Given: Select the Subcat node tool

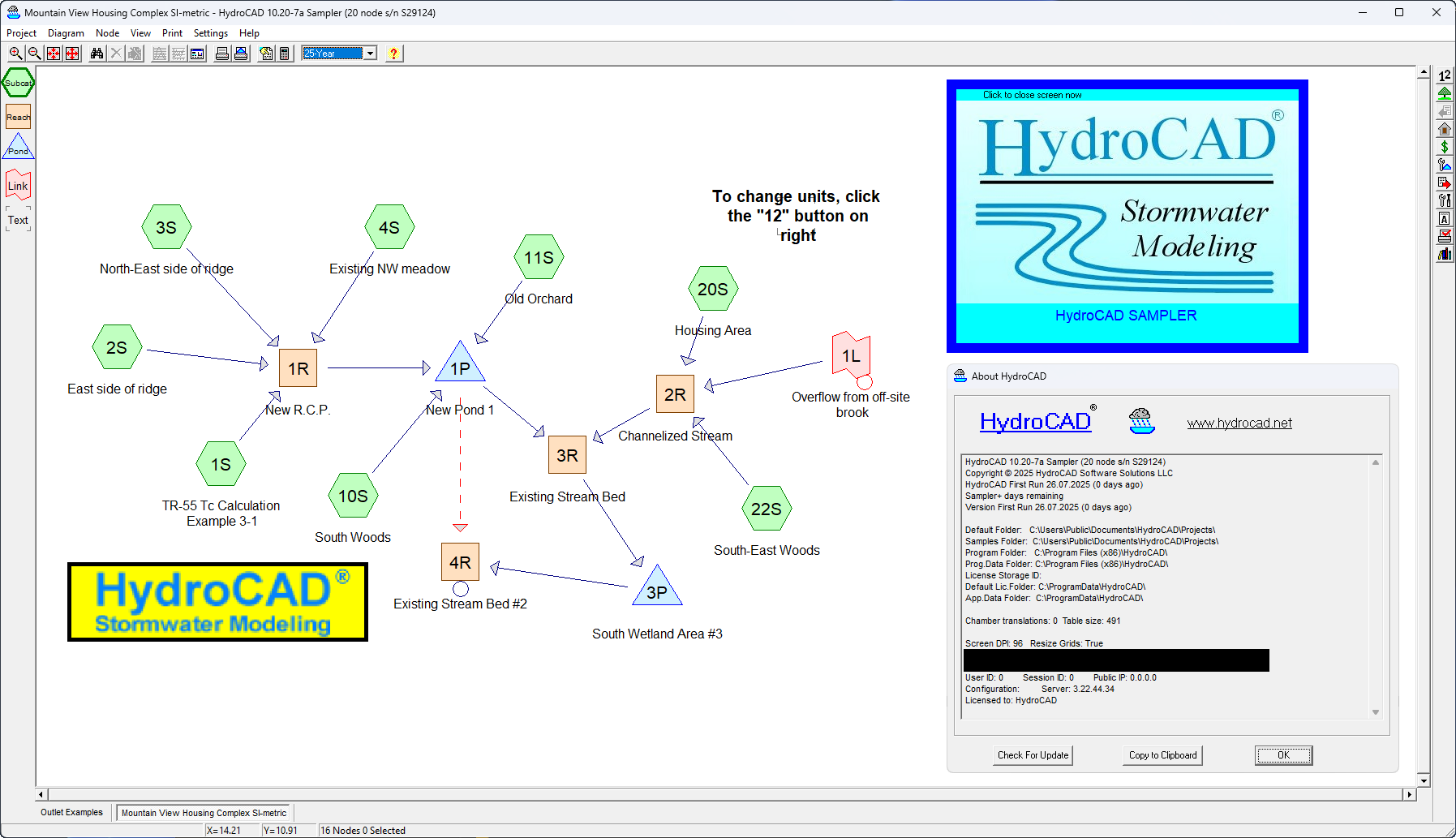Looking at the screenshot, I should coord(18,82).
